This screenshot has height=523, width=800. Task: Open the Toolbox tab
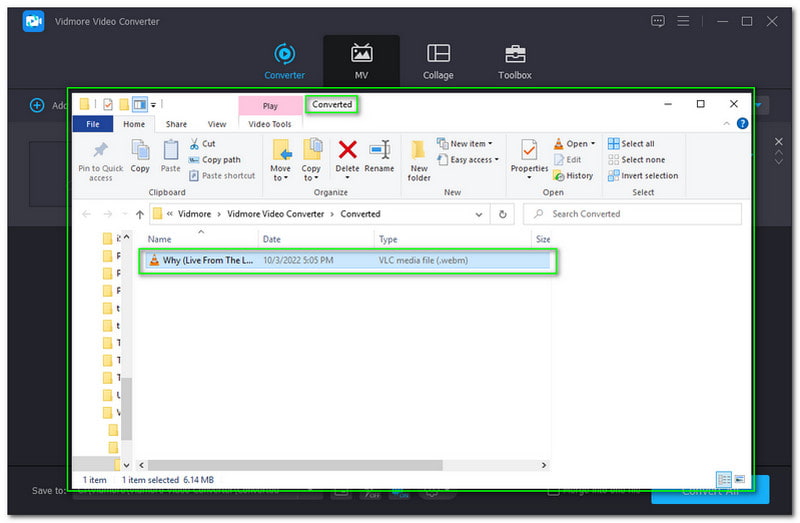click(x=515, y=61)
